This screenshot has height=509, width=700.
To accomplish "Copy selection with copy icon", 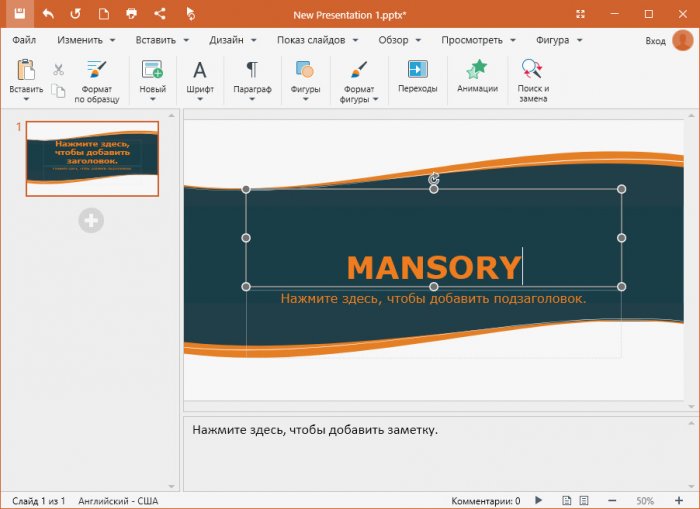I will tap(58, 91).
